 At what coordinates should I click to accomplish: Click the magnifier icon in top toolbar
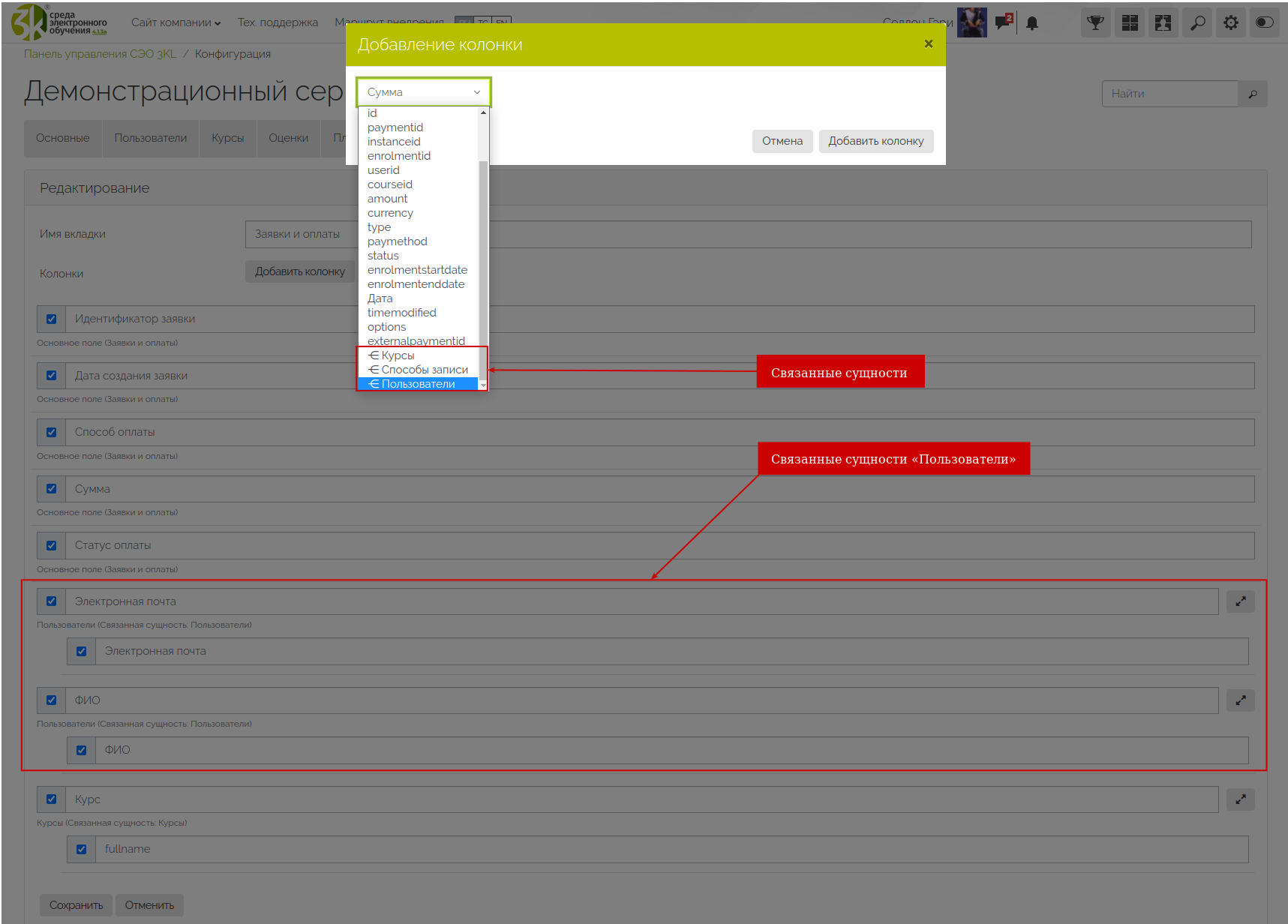pos(1197,22)
